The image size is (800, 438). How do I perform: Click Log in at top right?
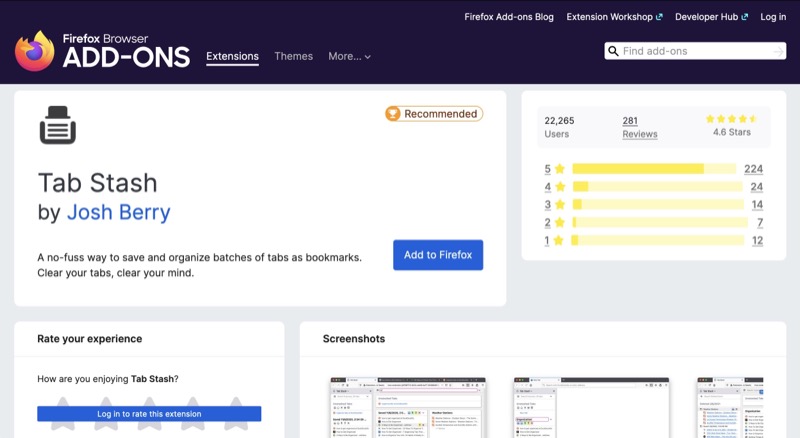[x=773, y=17]
